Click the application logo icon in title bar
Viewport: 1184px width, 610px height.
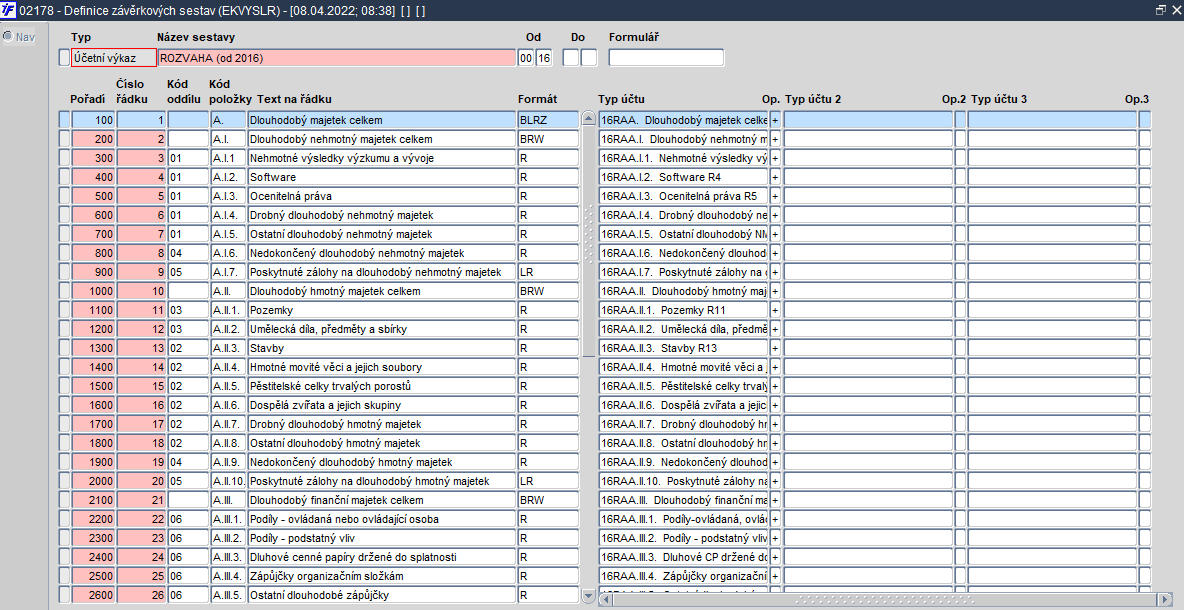click(8, 10)
